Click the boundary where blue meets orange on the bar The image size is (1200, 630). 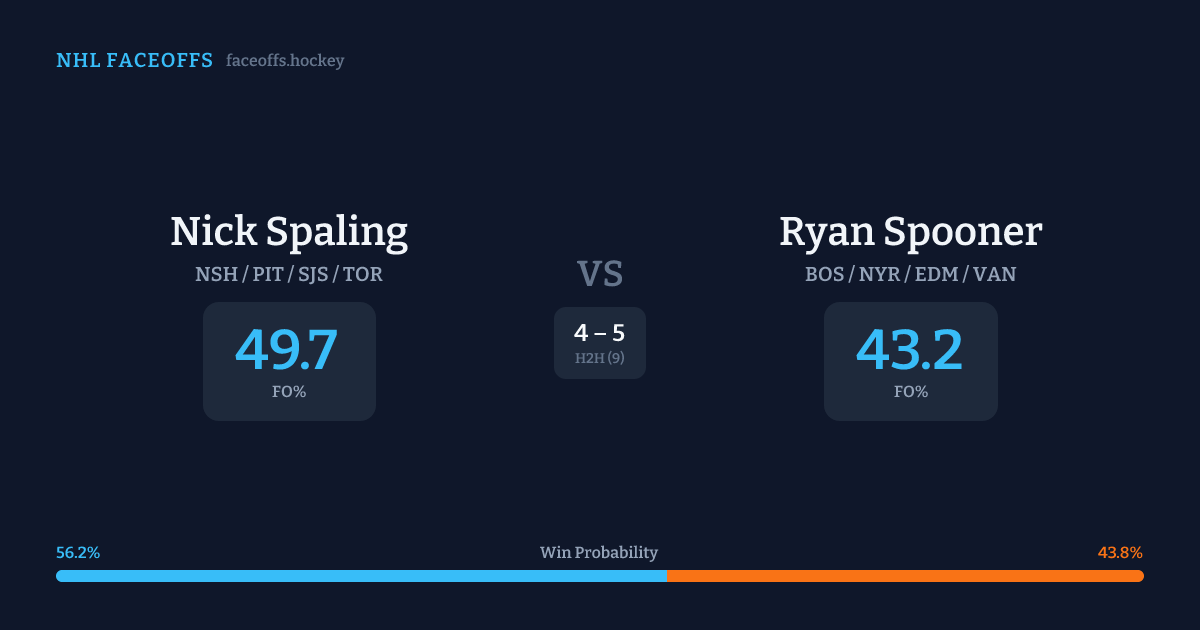667,576
